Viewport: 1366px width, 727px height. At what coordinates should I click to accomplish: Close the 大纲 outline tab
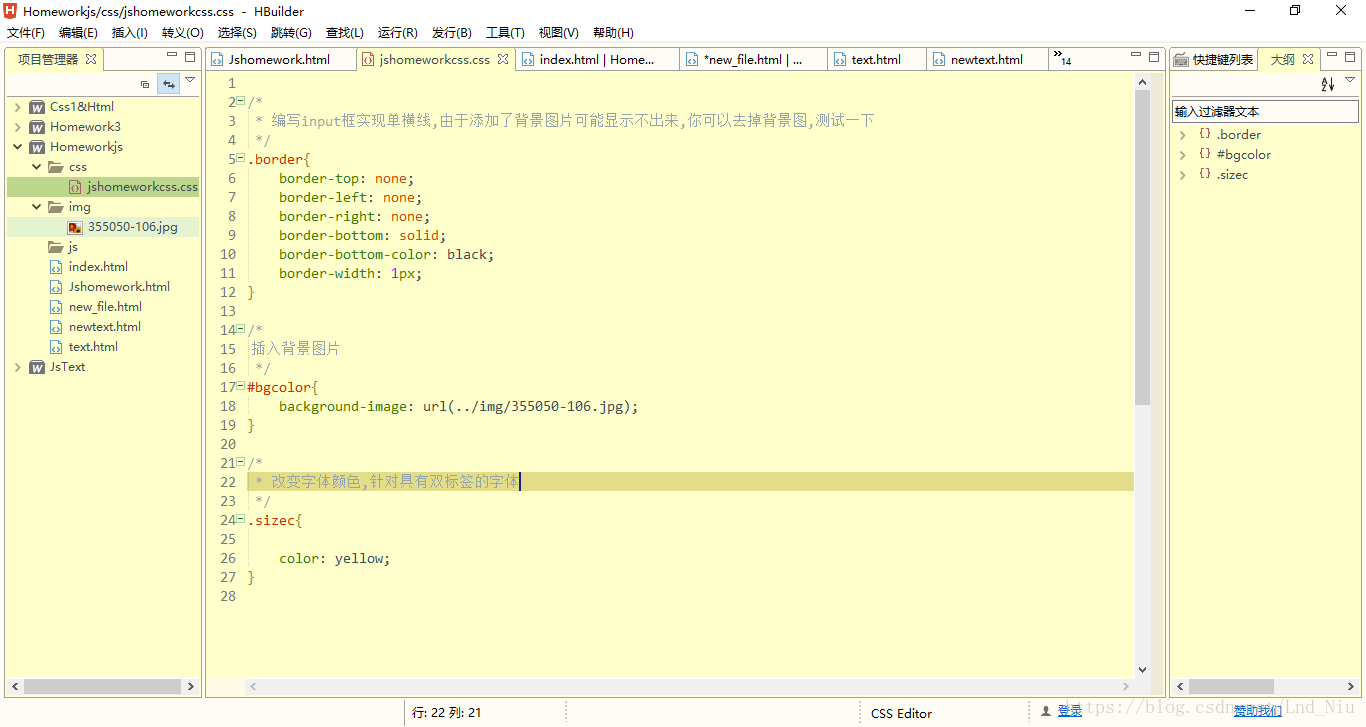tap(1308, 59)
